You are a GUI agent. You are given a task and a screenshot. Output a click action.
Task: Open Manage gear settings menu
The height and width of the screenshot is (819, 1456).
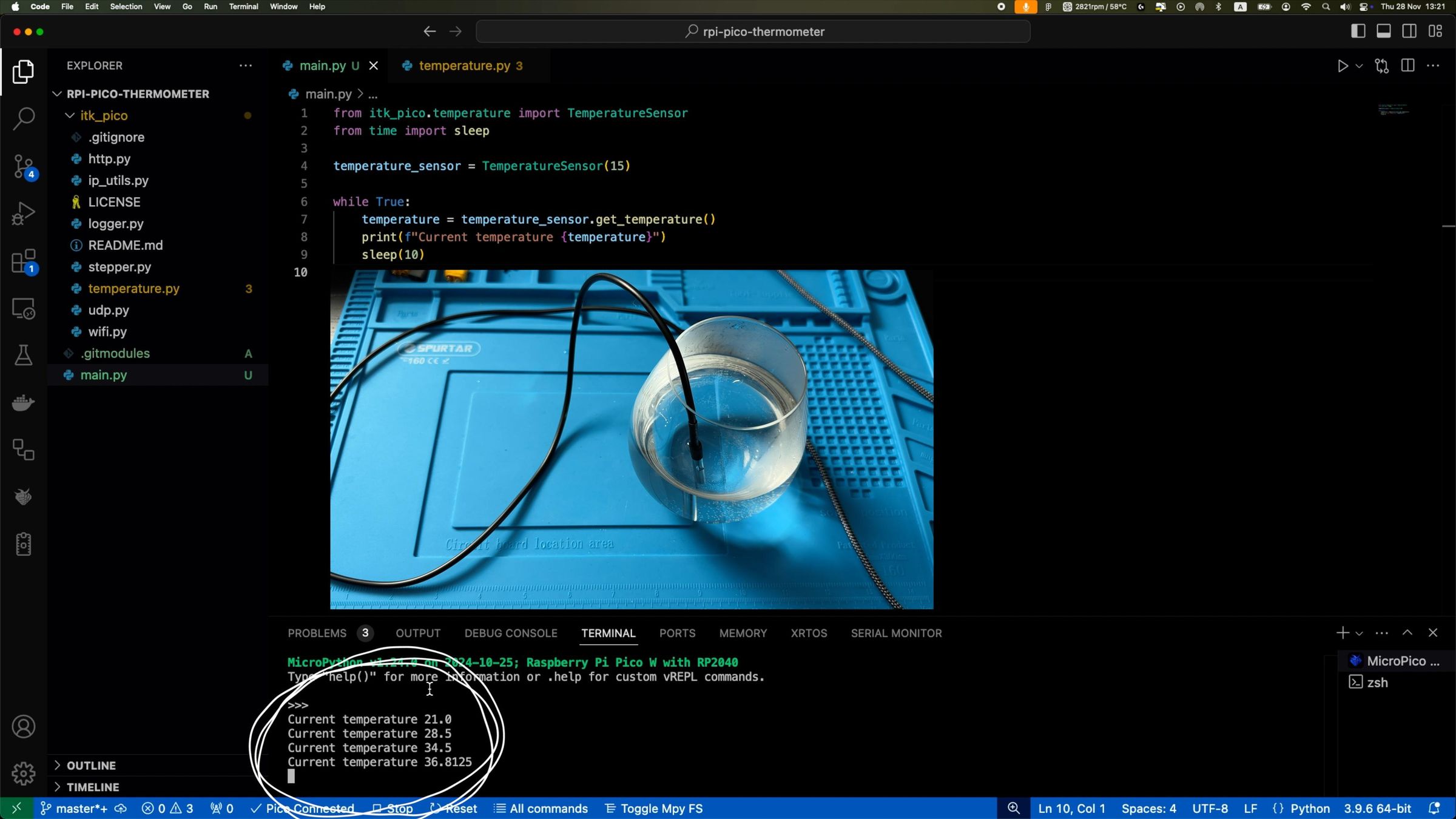click(x=23, y=773)
